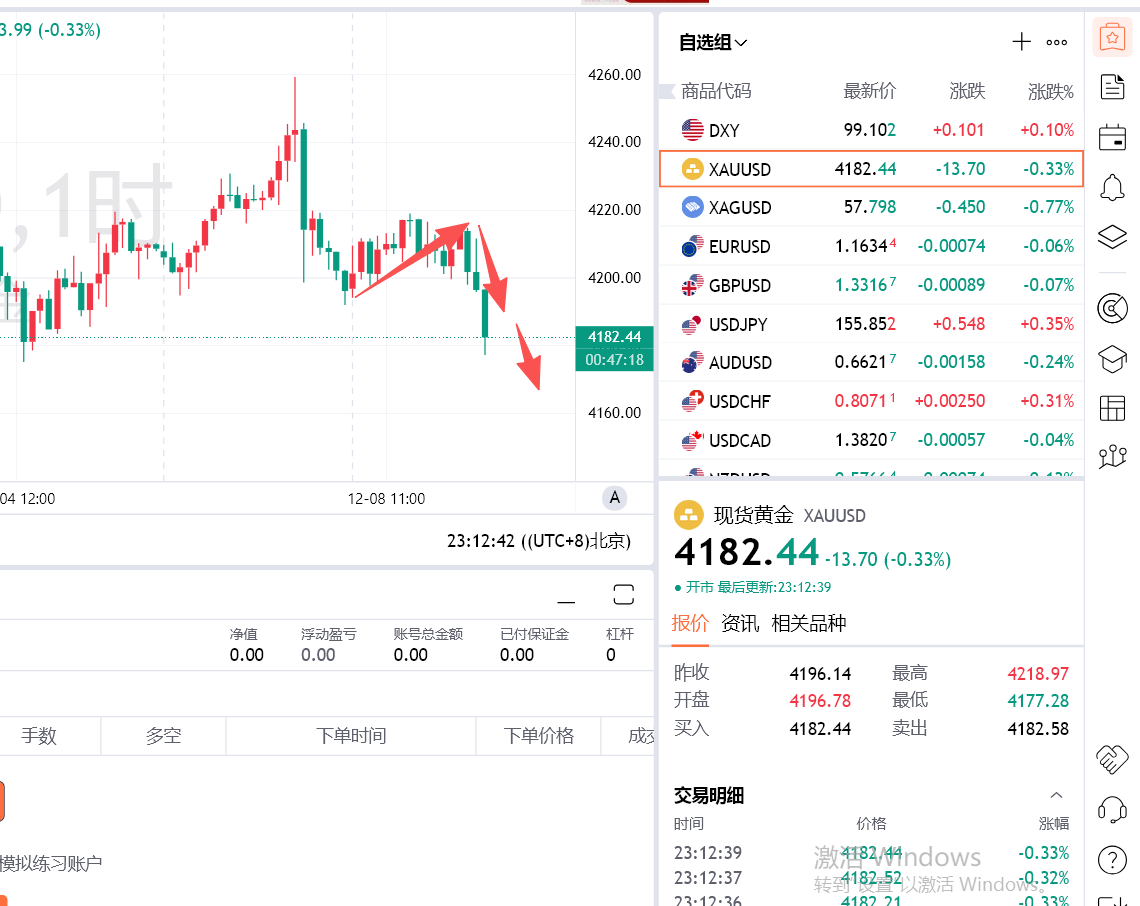Toggle auto scale A button on chart
Image resolution: width=1140 pixels, height=906 pixels.
(x=614, y=498)
